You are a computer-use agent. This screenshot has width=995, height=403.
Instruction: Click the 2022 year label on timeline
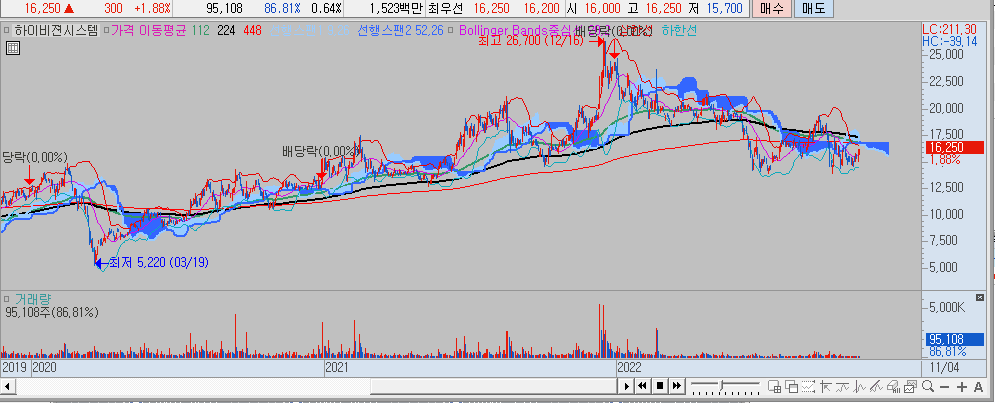(629, 367)
